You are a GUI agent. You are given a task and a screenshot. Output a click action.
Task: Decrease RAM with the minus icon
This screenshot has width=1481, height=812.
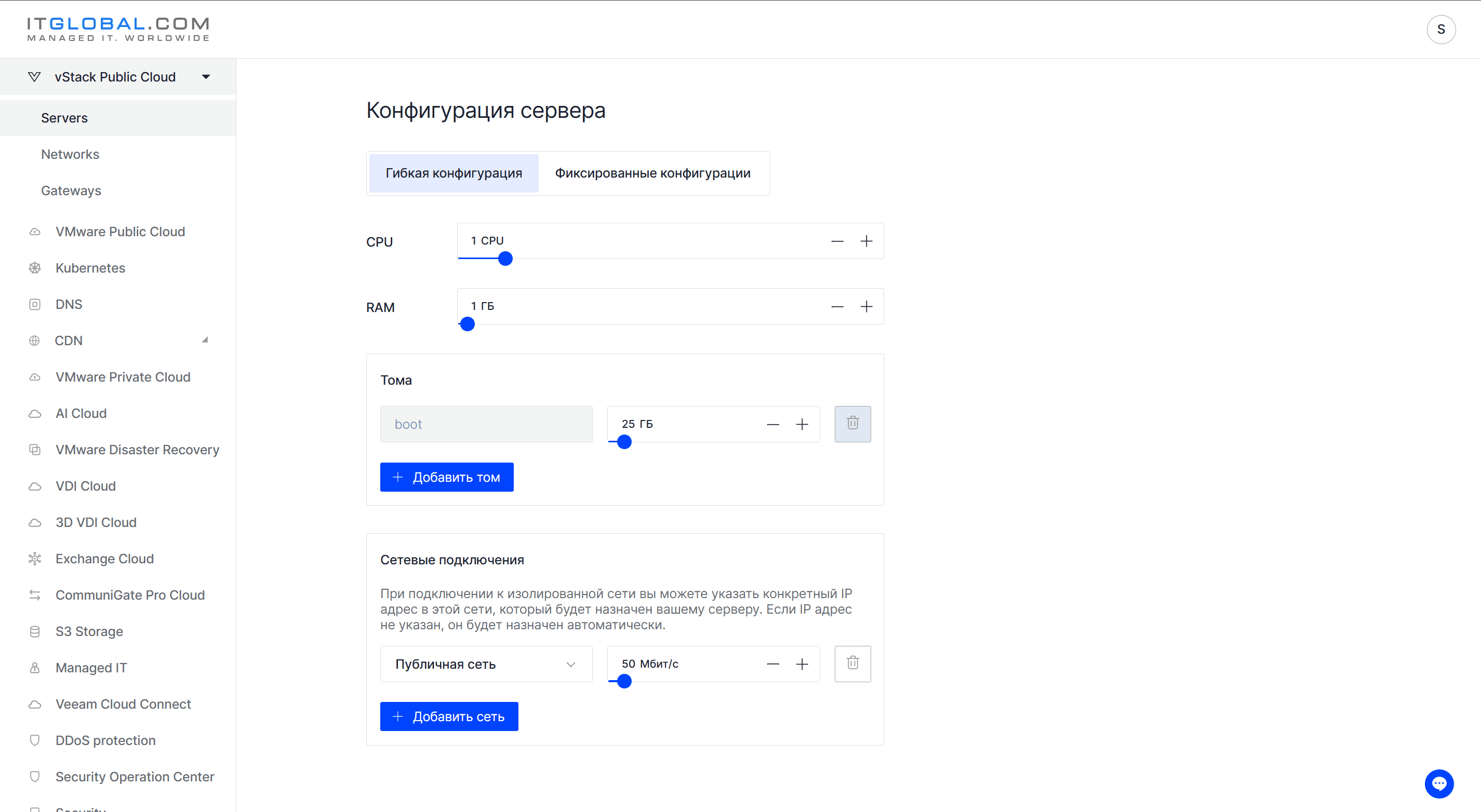point(837,306)
